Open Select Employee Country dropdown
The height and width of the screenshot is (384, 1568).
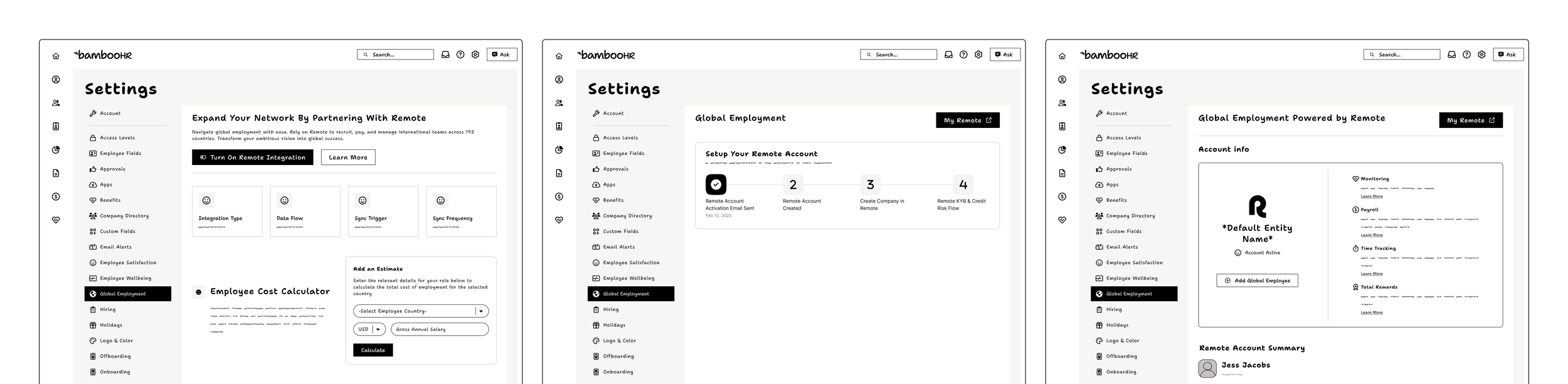tap(421, 311)
